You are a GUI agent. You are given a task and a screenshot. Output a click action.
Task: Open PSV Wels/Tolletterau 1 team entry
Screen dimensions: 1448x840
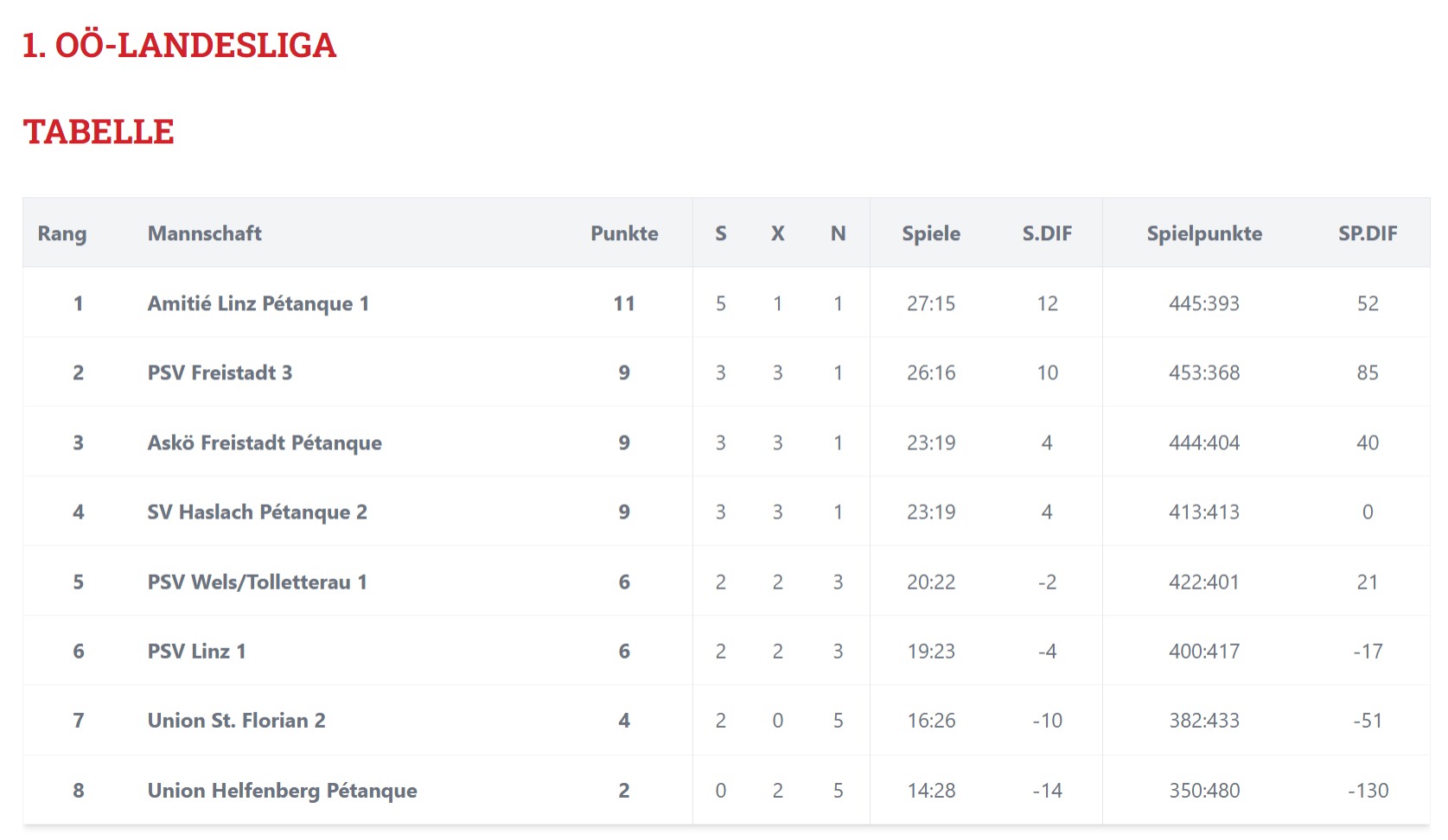(x=257, y=582)
